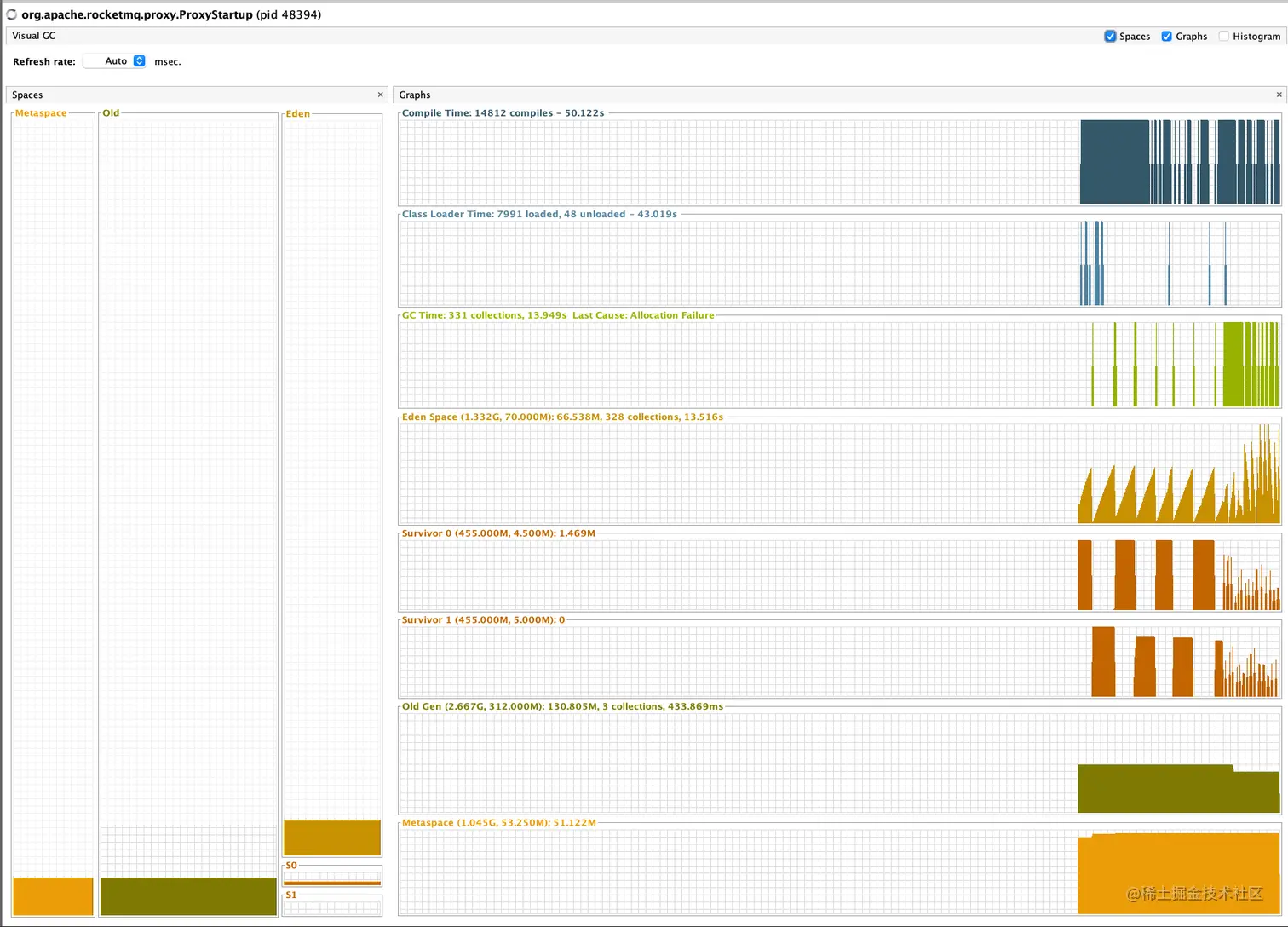The height and width of the screenshot is (927, 1288).
Task: Click the Eden Space graph
Action: click(x=840, y=474)
